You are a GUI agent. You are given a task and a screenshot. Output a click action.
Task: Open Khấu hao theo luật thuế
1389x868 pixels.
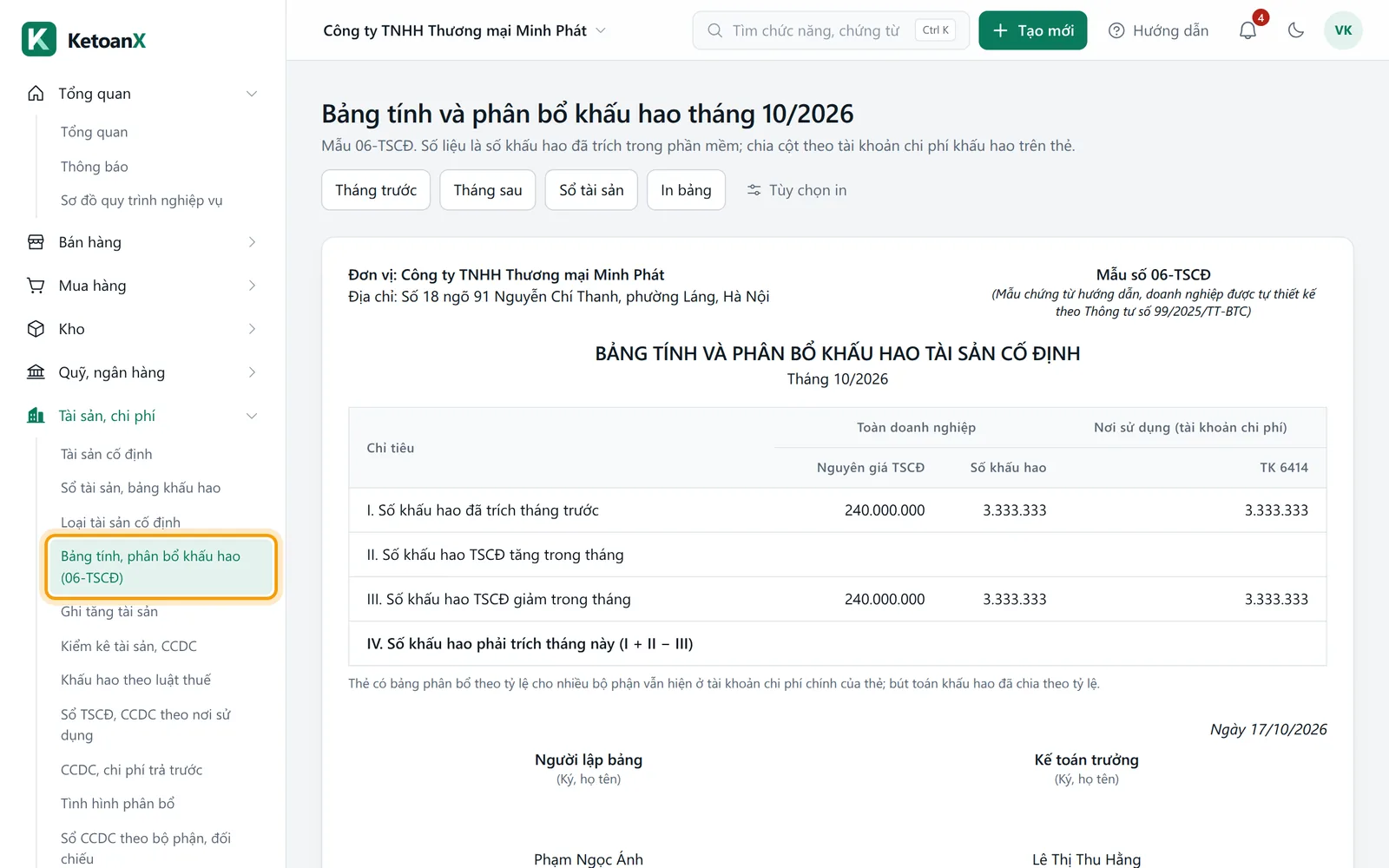tap(135, 680)
